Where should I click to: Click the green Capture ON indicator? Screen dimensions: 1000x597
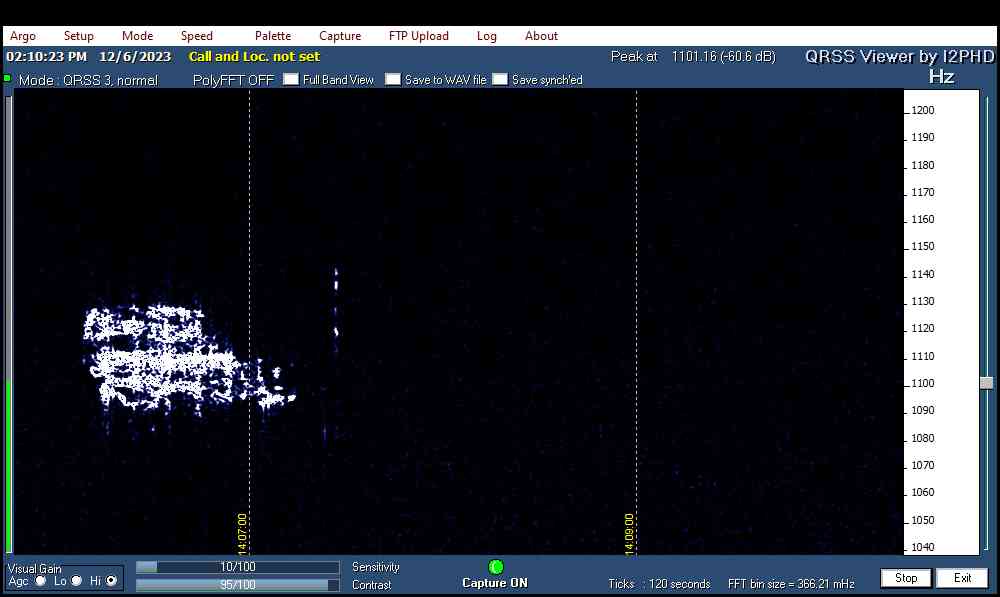tap(496, 566)
